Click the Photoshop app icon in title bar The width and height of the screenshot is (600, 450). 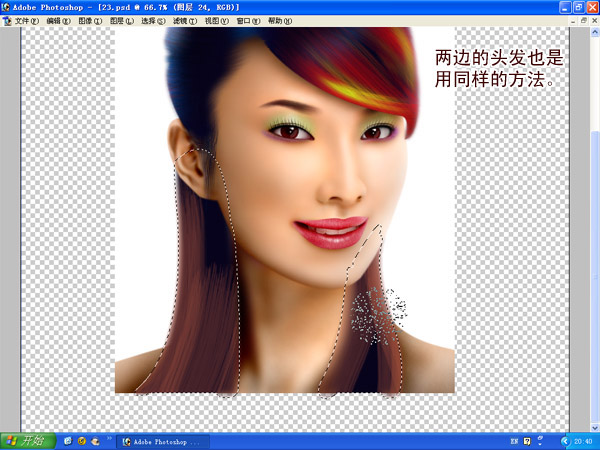click(5, 7)
